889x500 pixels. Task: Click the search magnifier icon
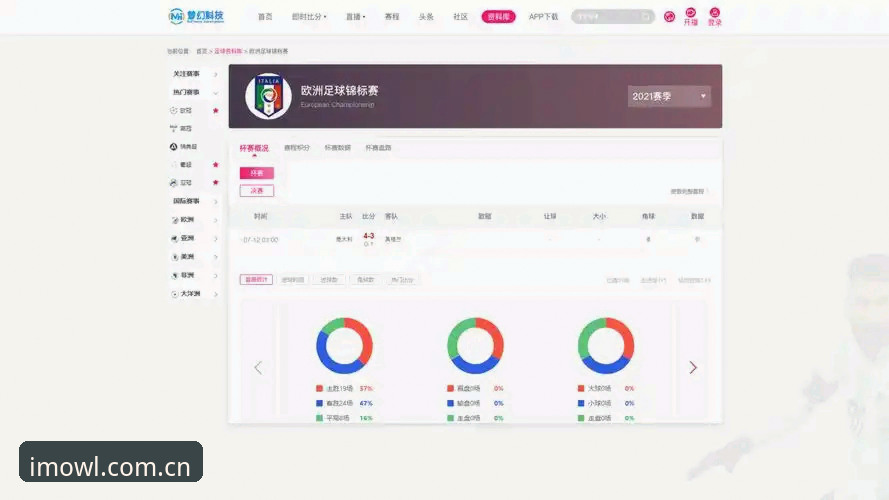coord(646,17)
